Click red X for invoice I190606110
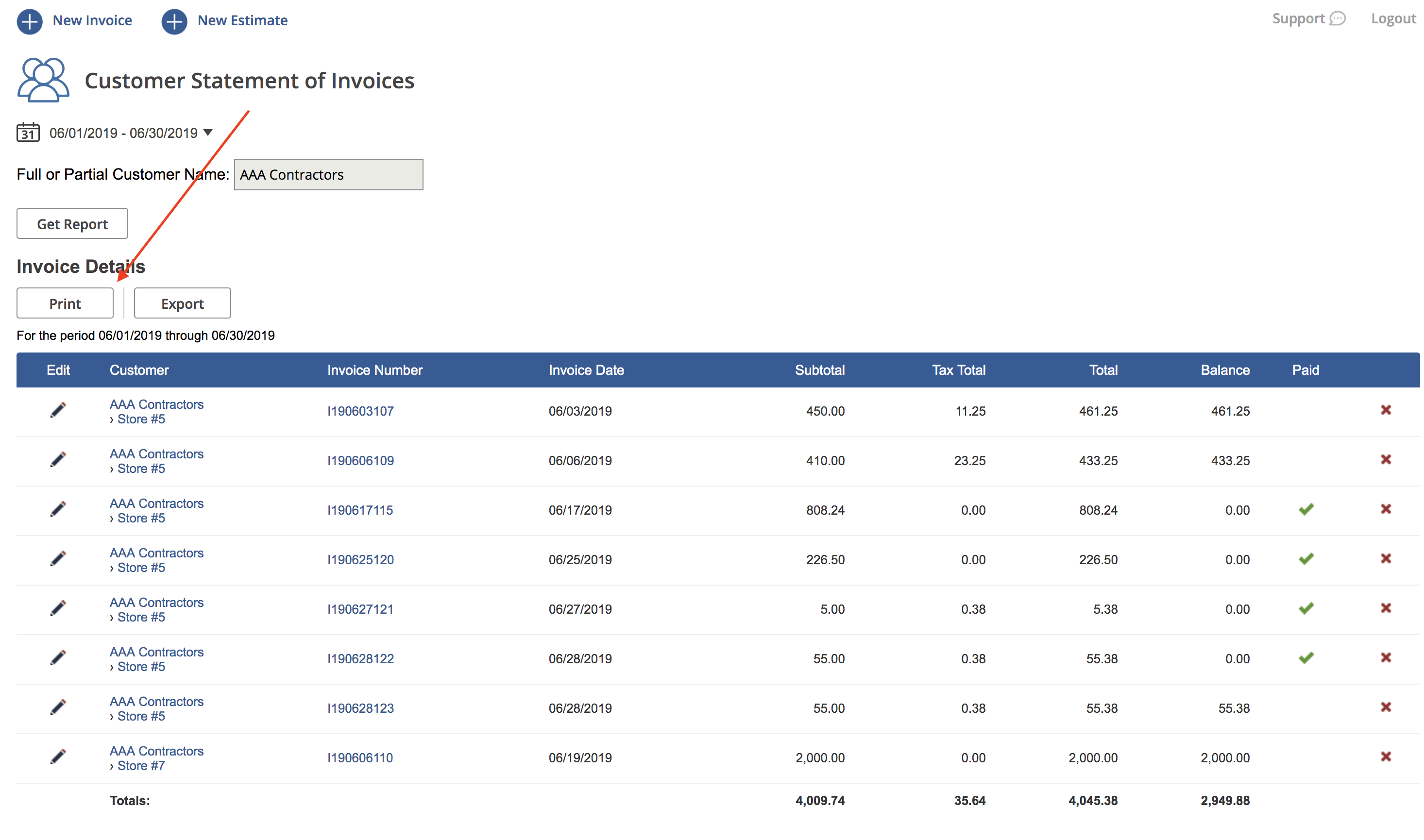Viewport: 1424px width, 840px height. pyautogui.click(x=1385, y=756)
